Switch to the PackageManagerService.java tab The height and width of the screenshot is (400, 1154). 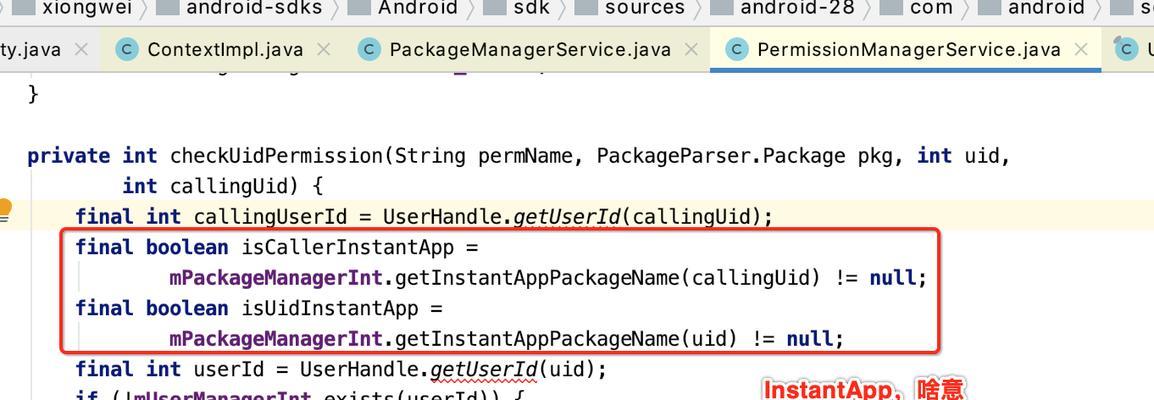coord(530,49)
